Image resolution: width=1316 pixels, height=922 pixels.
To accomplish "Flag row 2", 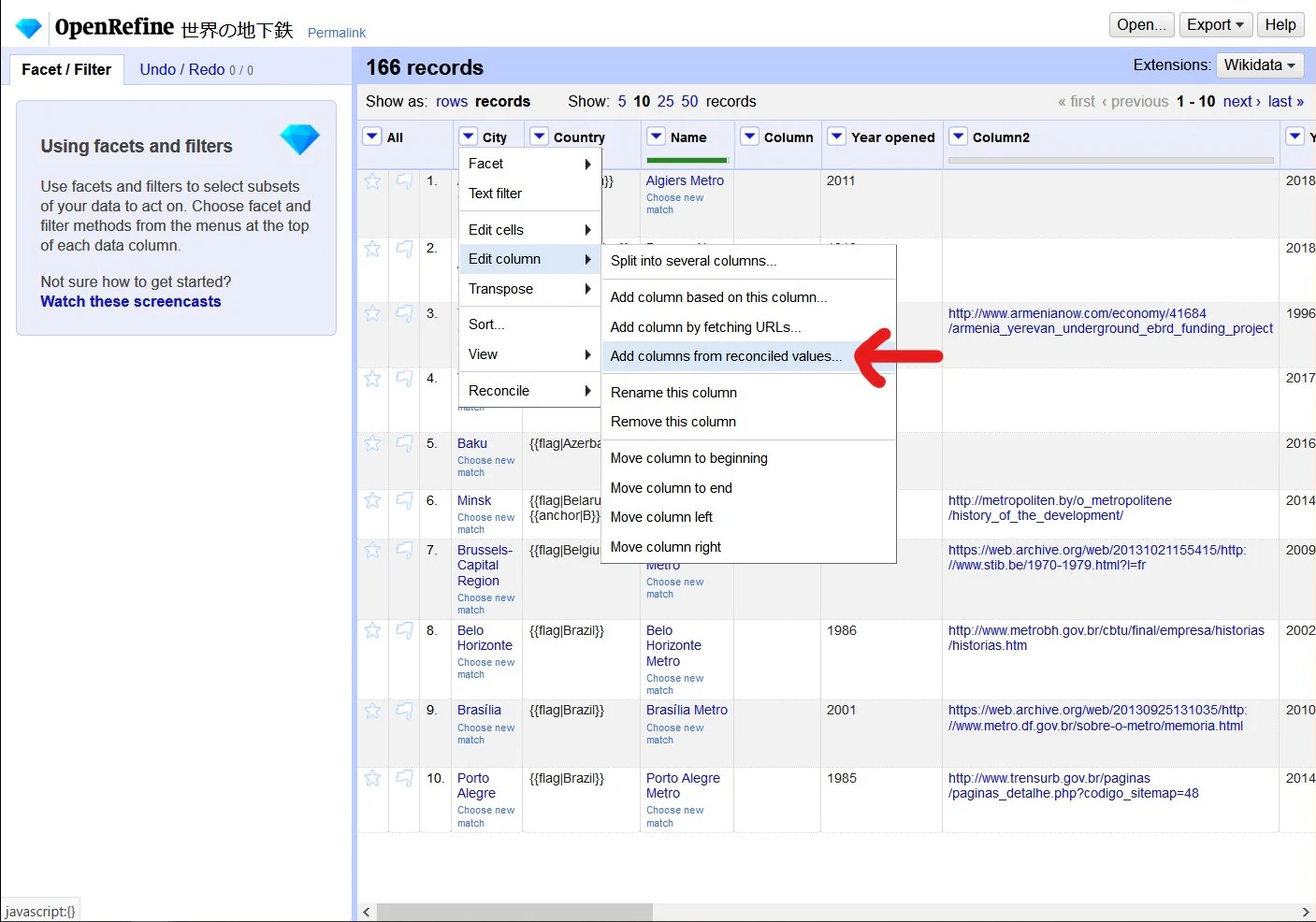I will tap(404, 249).
